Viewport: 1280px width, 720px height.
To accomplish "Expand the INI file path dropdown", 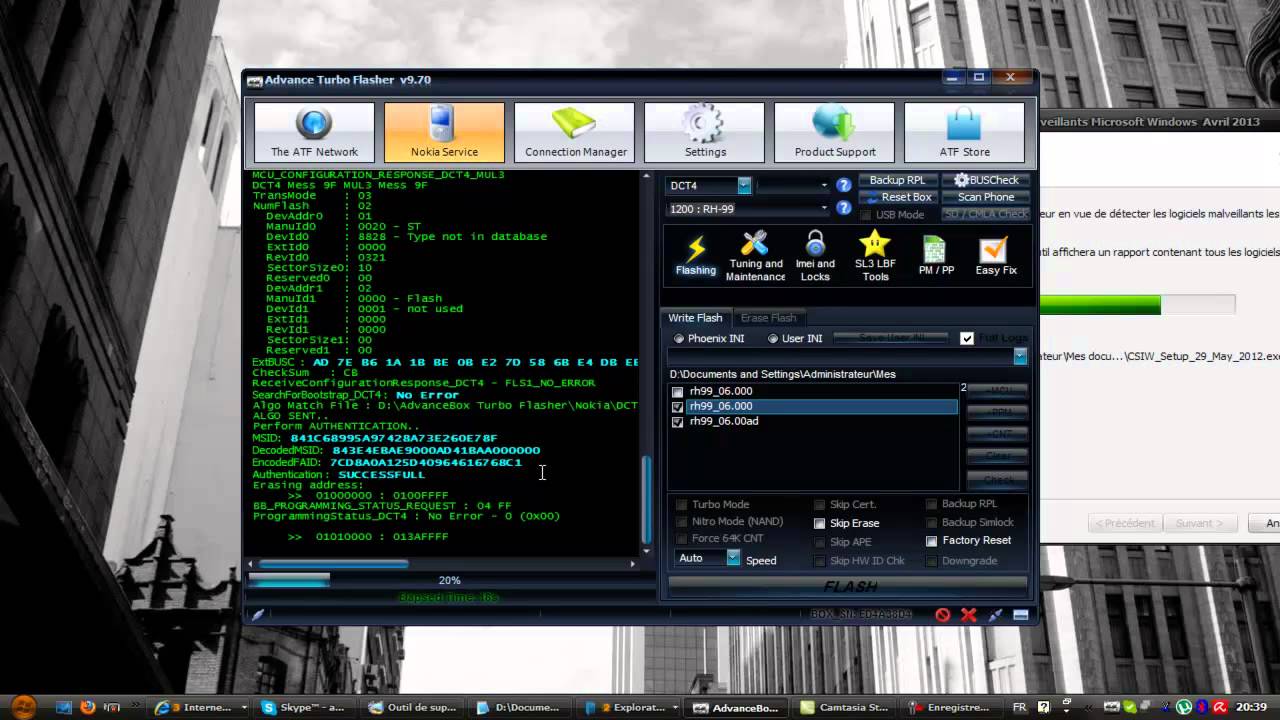I will pyautogui.click(x=1020, y=356).
